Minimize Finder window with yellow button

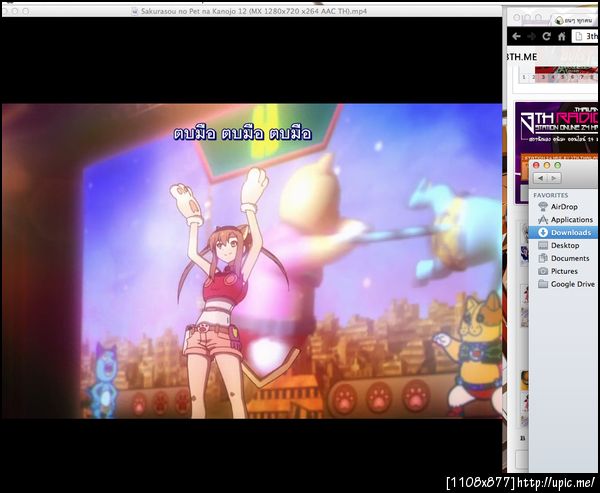547,165
